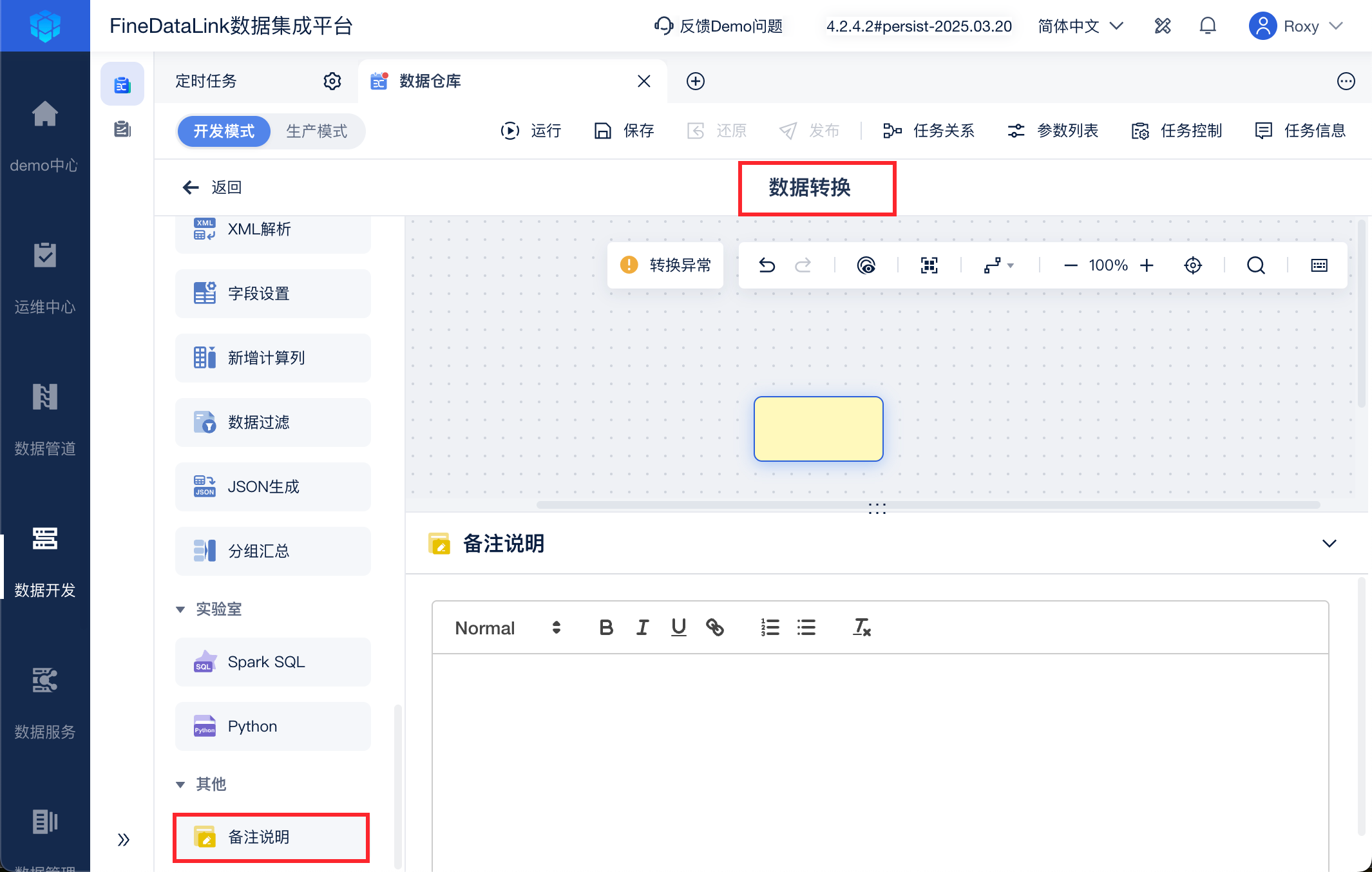Select the Spark SQL operator

point(273,662)
